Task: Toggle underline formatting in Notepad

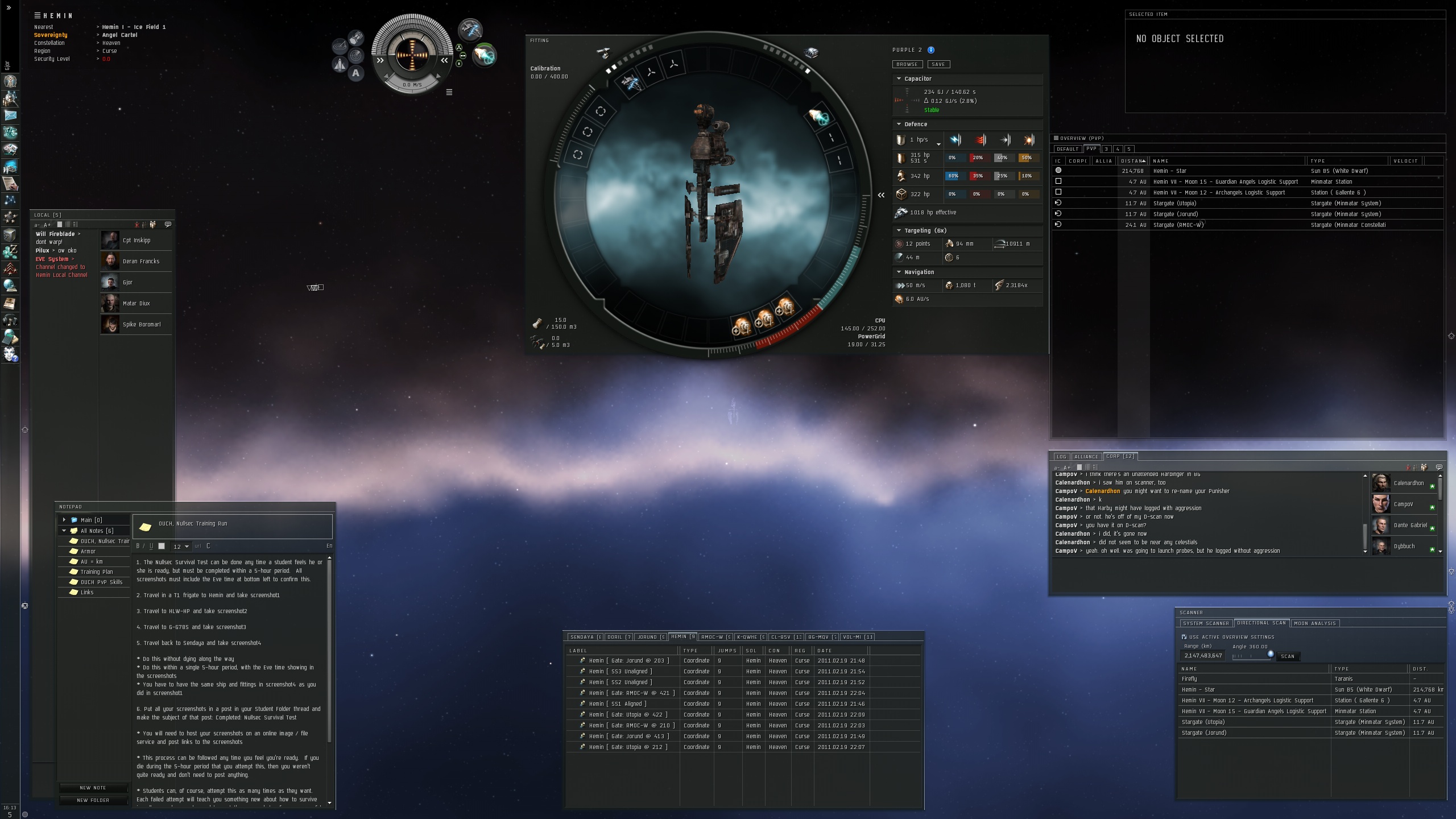Action: (x=151, y=546)
